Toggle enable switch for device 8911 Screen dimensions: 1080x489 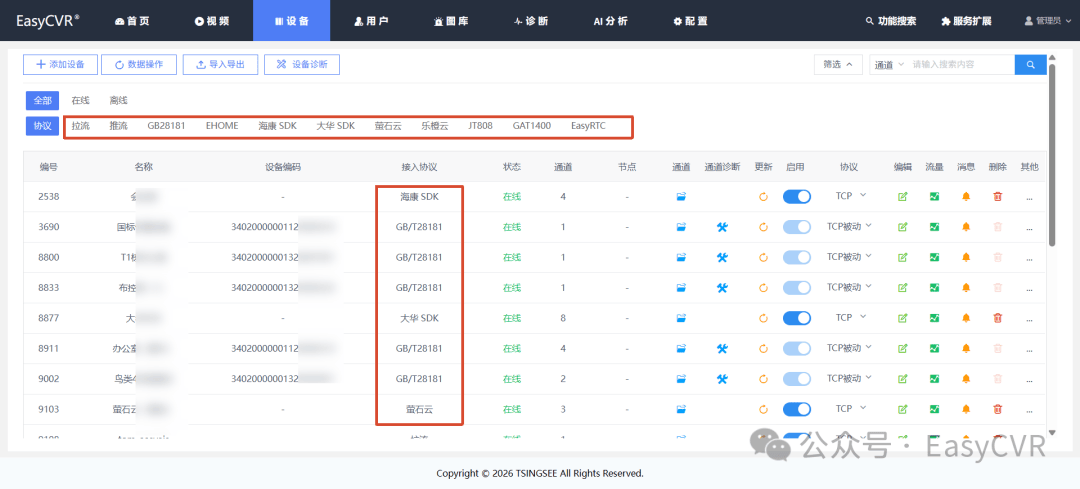point(797,348)
